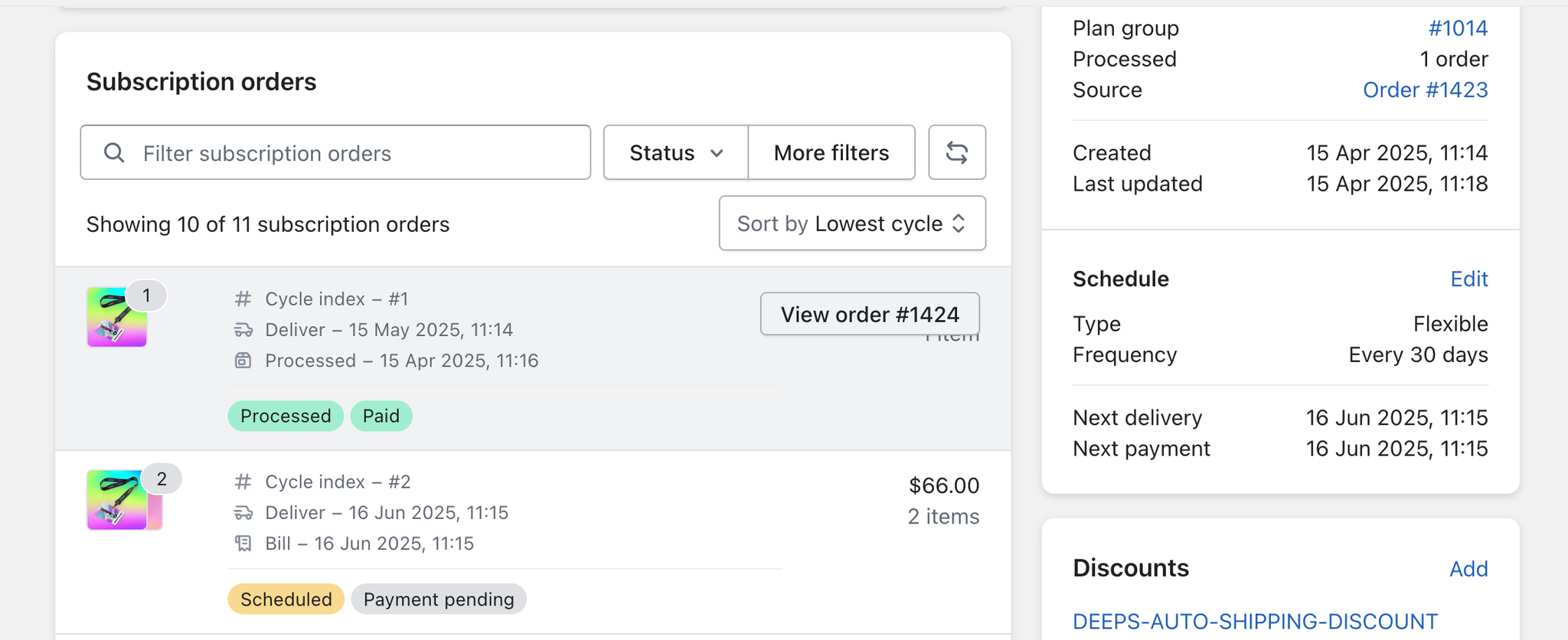Open the More filters panel

(x=831, y=152)
